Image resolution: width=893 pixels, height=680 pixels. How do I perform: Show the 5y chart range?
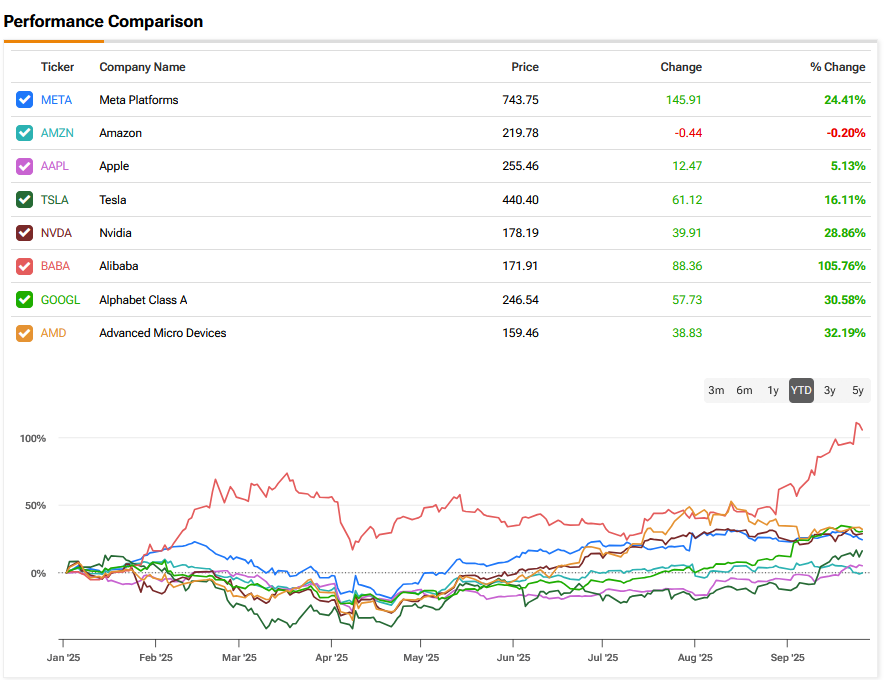[x=858, y=390]
